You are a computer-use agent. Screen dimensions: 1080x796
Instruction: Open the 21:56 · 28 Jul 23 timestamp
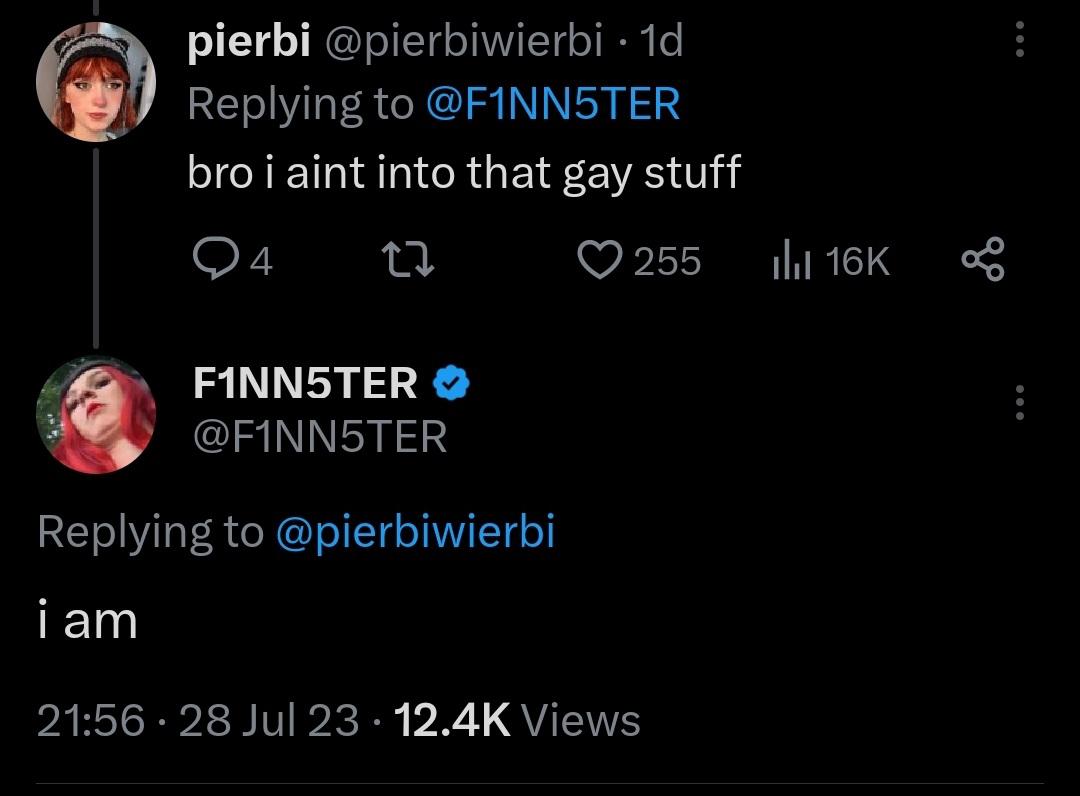198,720
